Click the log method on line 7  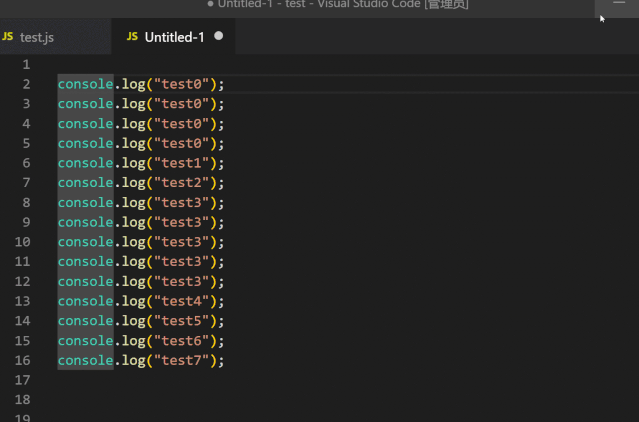(134, 183)
